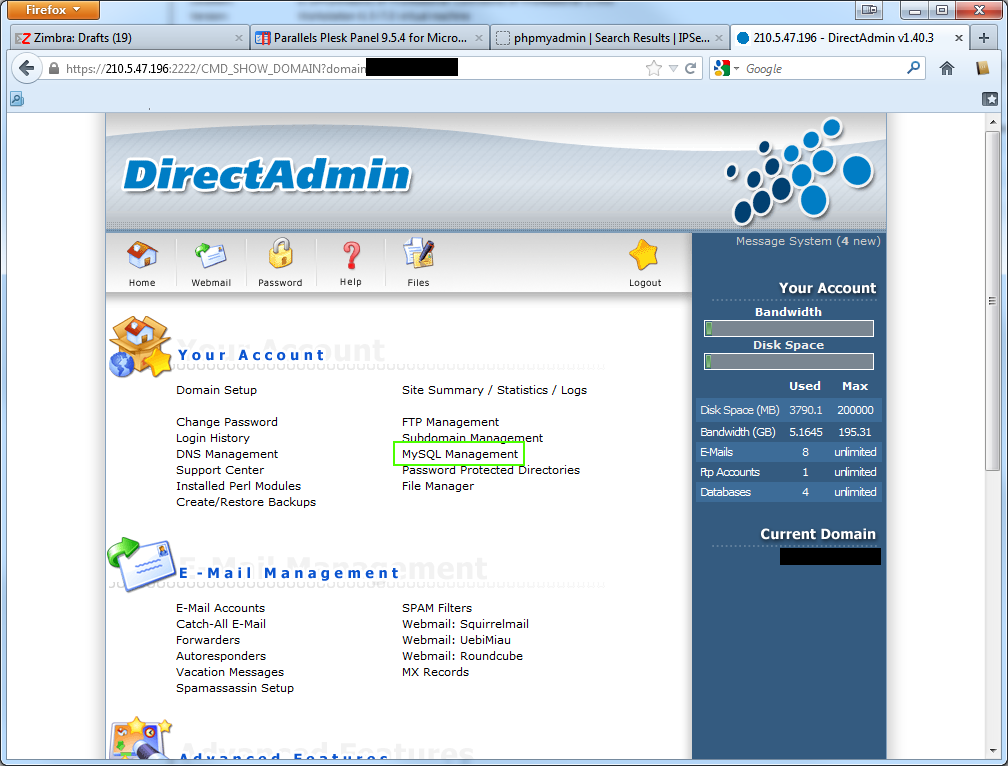Click the Firefox back arrow
This screenshot has width=1008, height=766.
point(26,68)
